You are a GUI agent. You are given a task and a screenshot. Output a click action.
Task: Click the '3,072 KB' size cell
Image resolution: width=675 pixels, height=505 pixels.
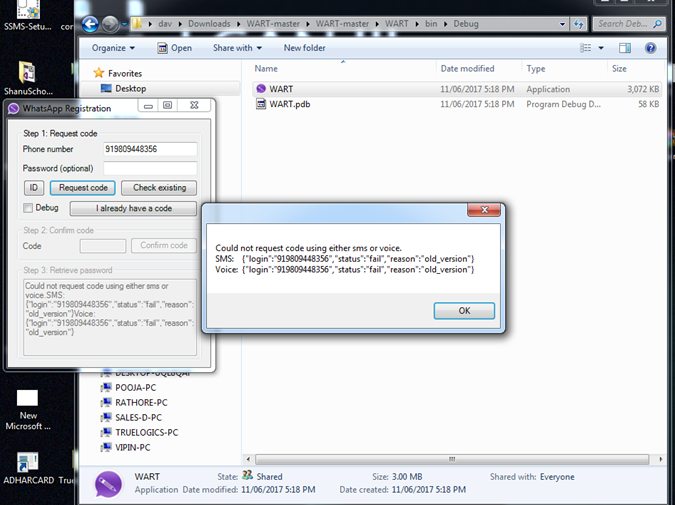[x=643, y=89]
